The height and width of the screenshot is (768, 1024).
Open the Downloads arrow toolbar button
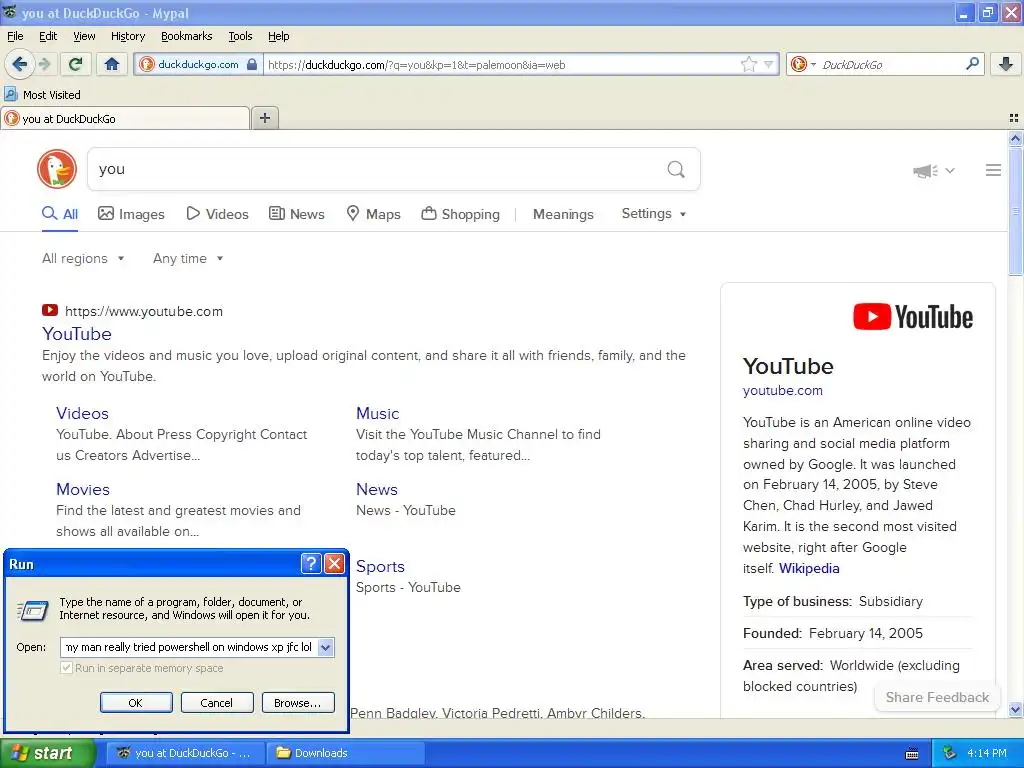[x=1006, y=64]
